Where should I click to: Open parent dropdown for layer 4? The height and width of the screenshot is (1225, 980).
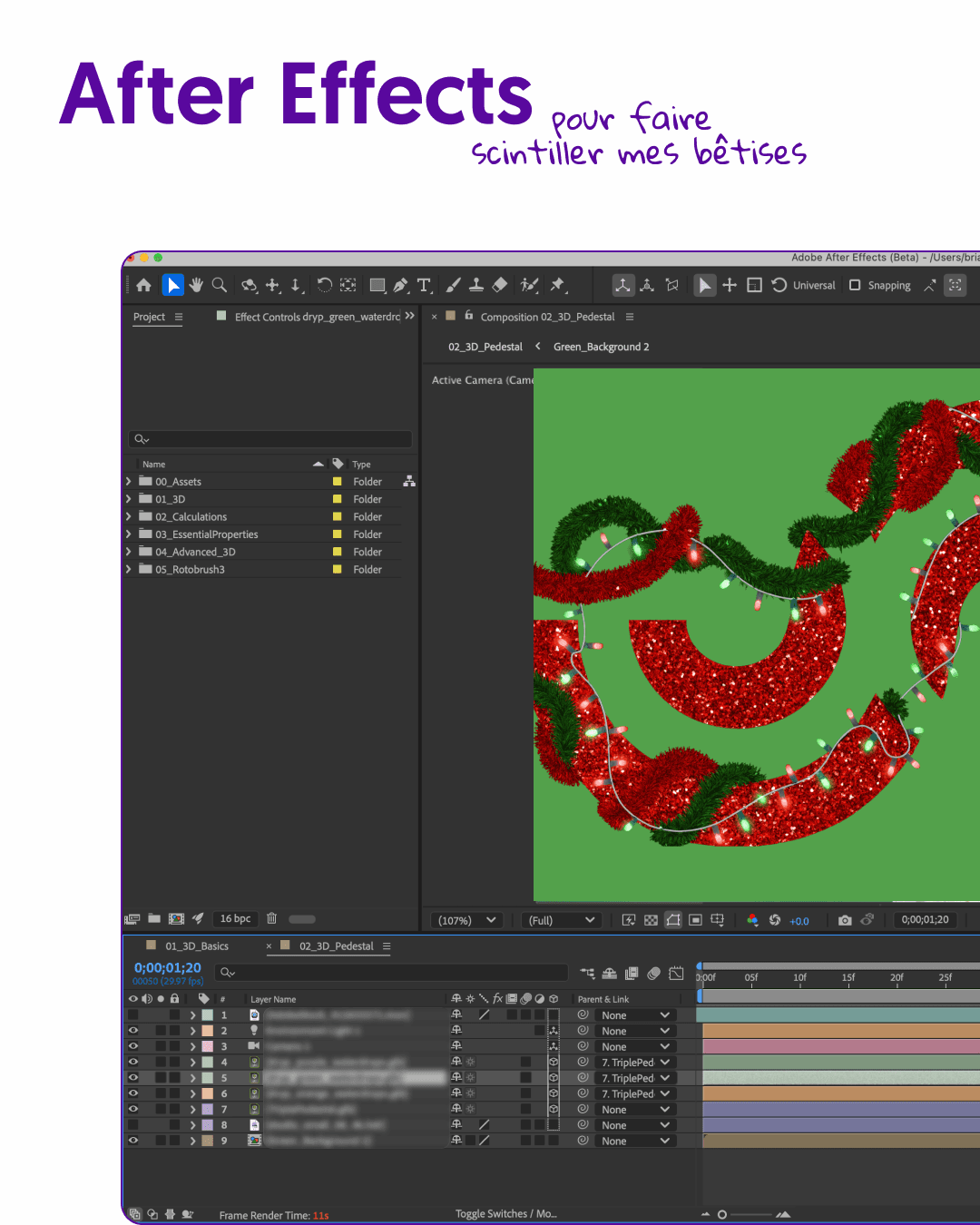click(x=636, y=1063)
